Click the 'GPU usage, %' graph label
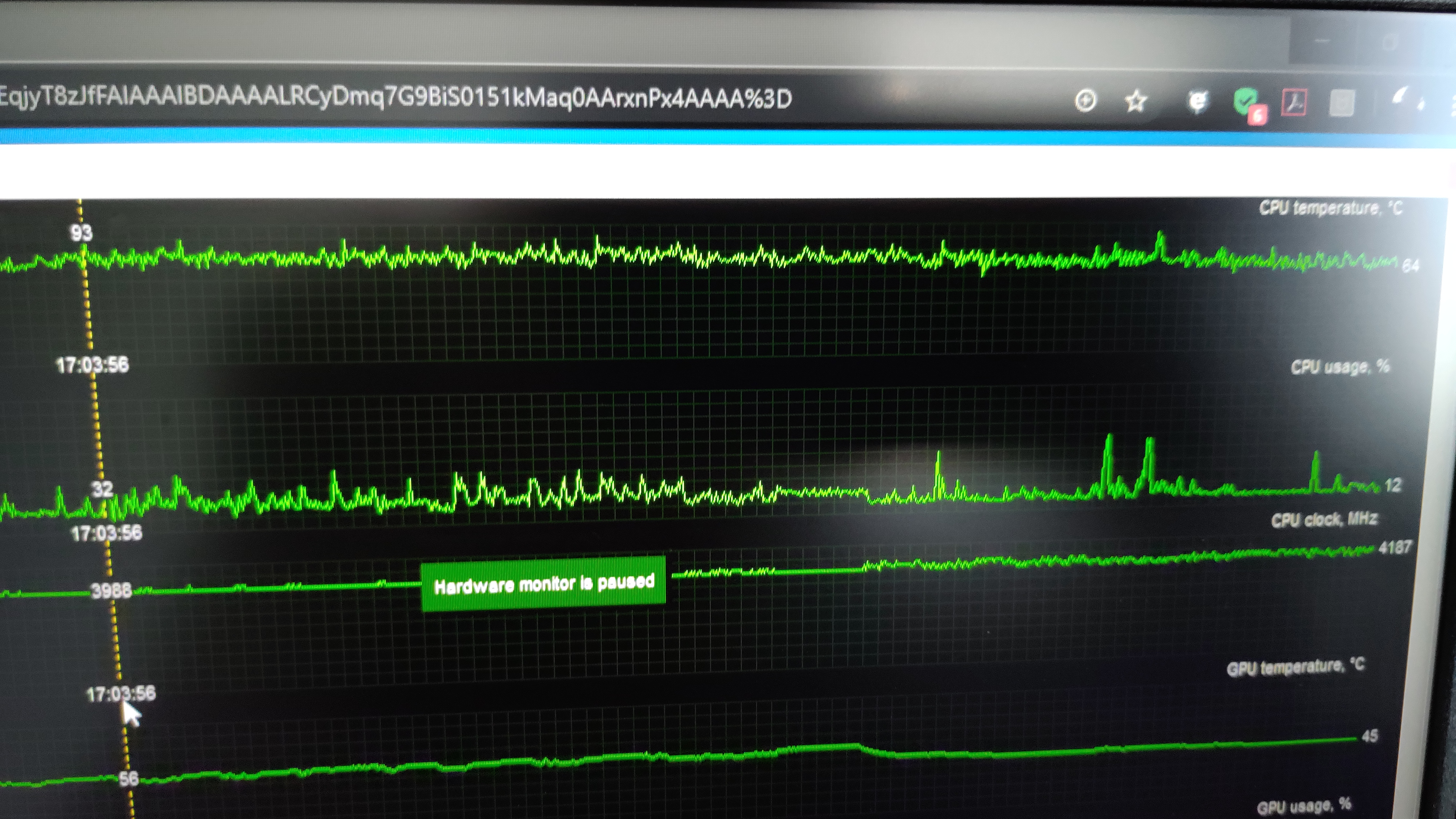Image resolution: width=1456 pixels, height=819 pixels. [x=1303, y=805]
